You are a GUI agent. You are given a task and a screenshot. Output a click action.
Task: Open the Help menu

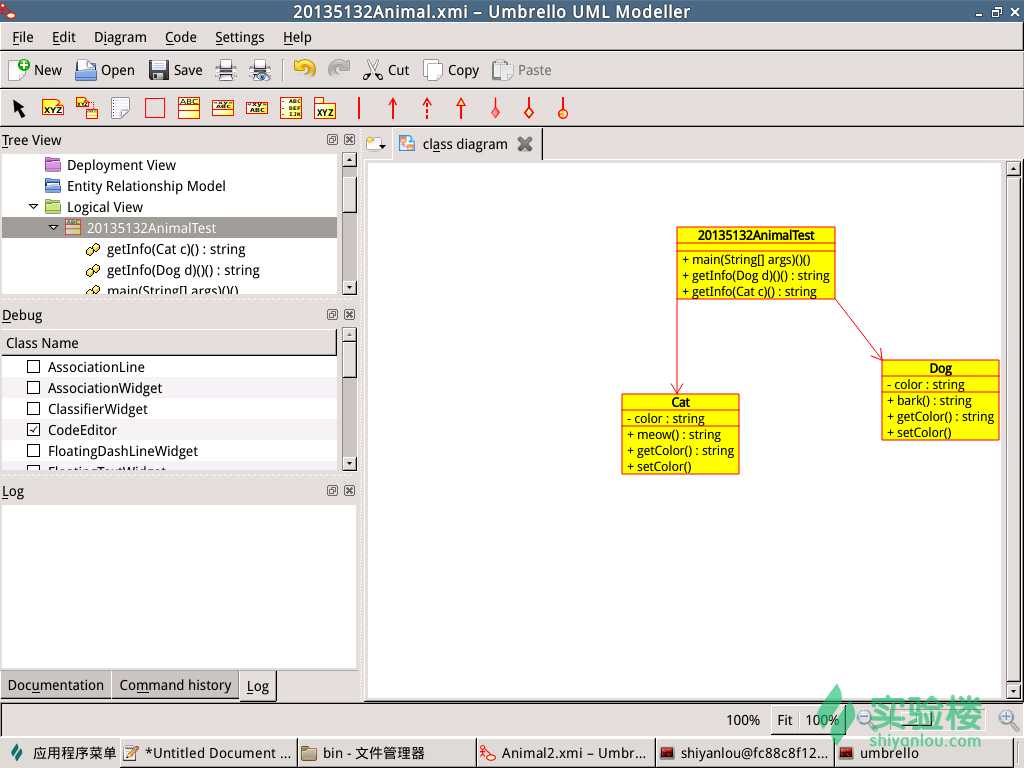coord(297,37)
